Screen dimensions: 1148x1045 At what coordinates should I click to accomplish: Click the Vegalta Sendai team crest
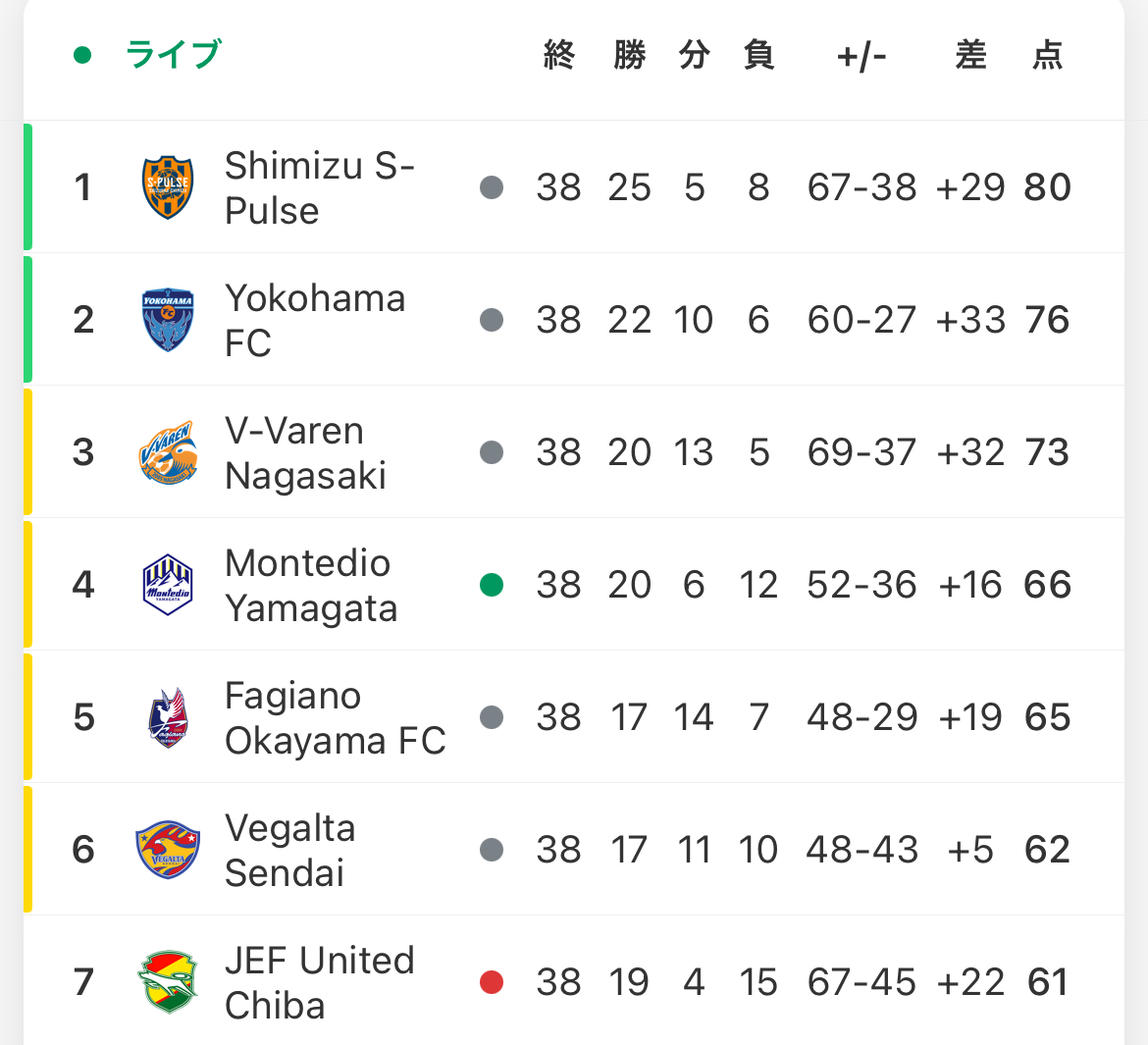168,850
